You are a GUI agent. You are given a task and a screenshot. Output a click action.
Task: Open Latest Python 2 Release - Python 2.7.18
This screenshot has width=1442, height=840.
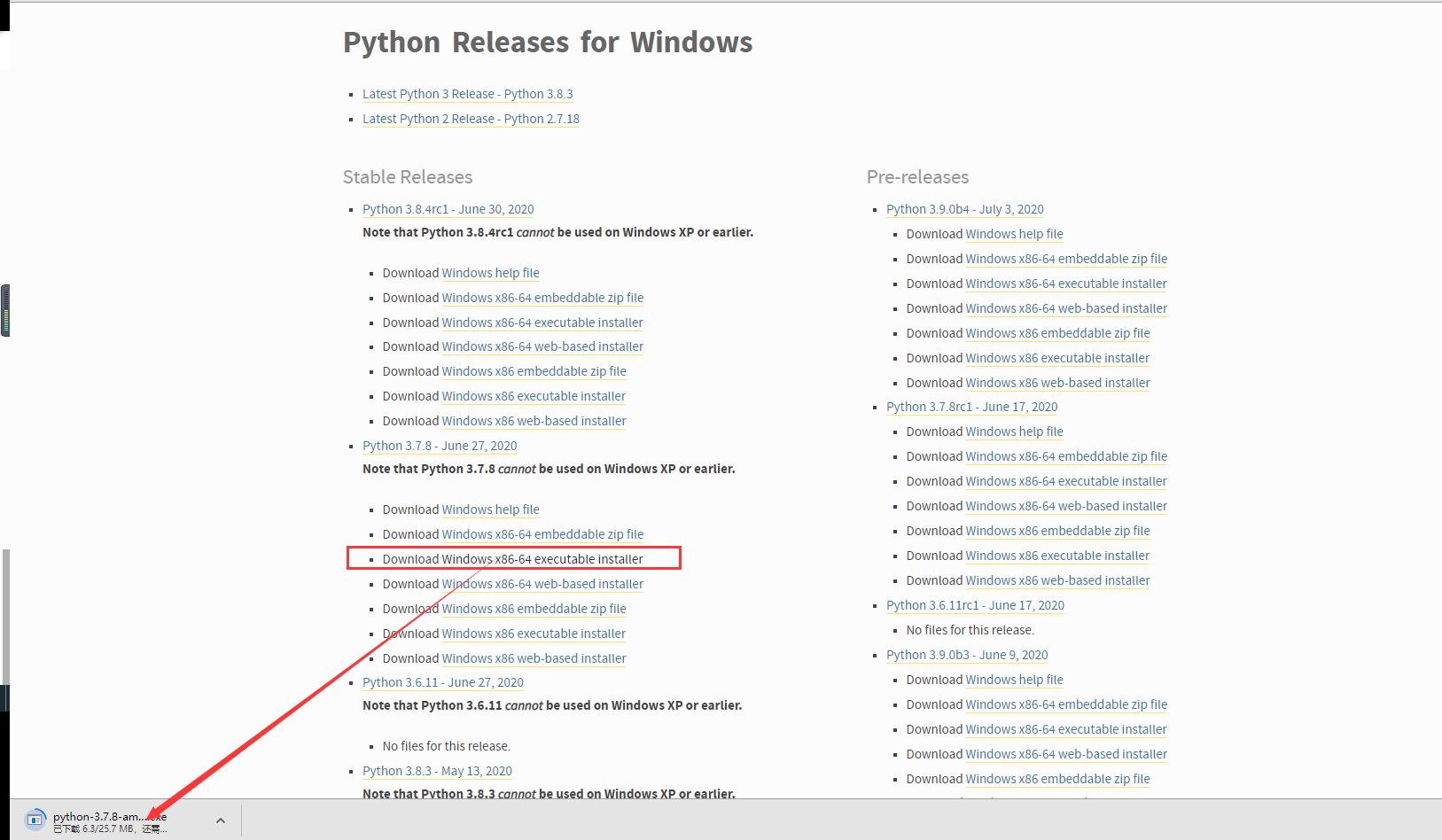(471, 119)
